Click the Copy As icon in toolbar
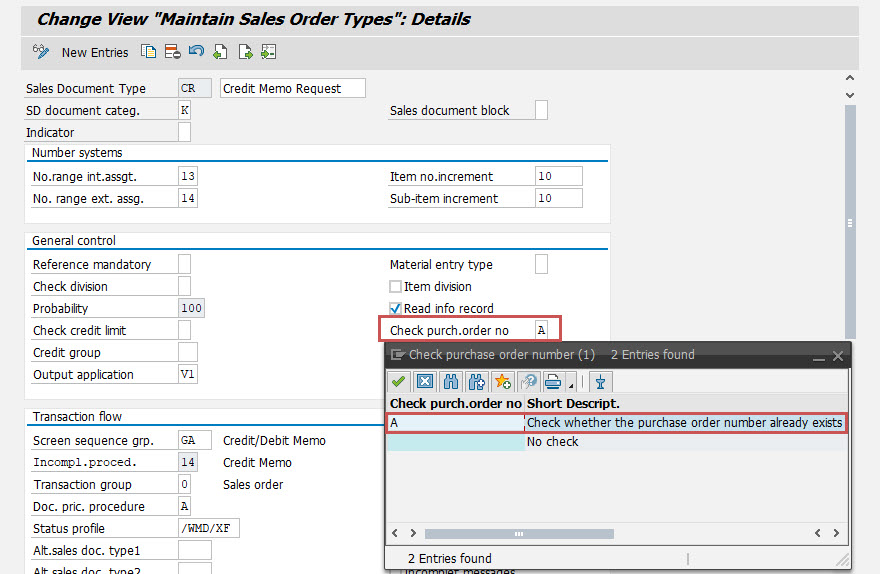 (x=149, y=52)
